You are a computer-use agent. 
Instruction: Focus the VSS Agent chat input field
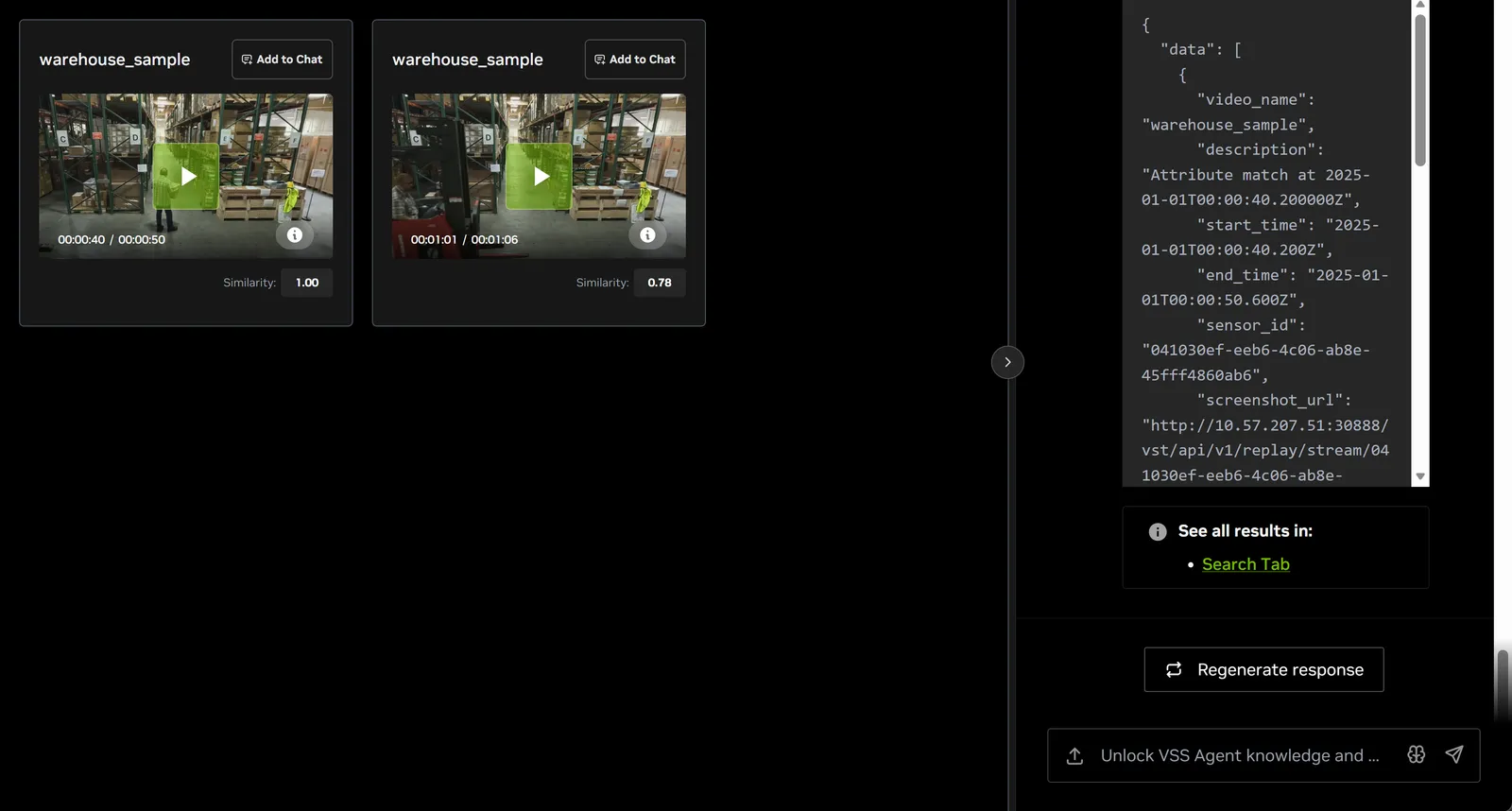tap(1240, 755)
